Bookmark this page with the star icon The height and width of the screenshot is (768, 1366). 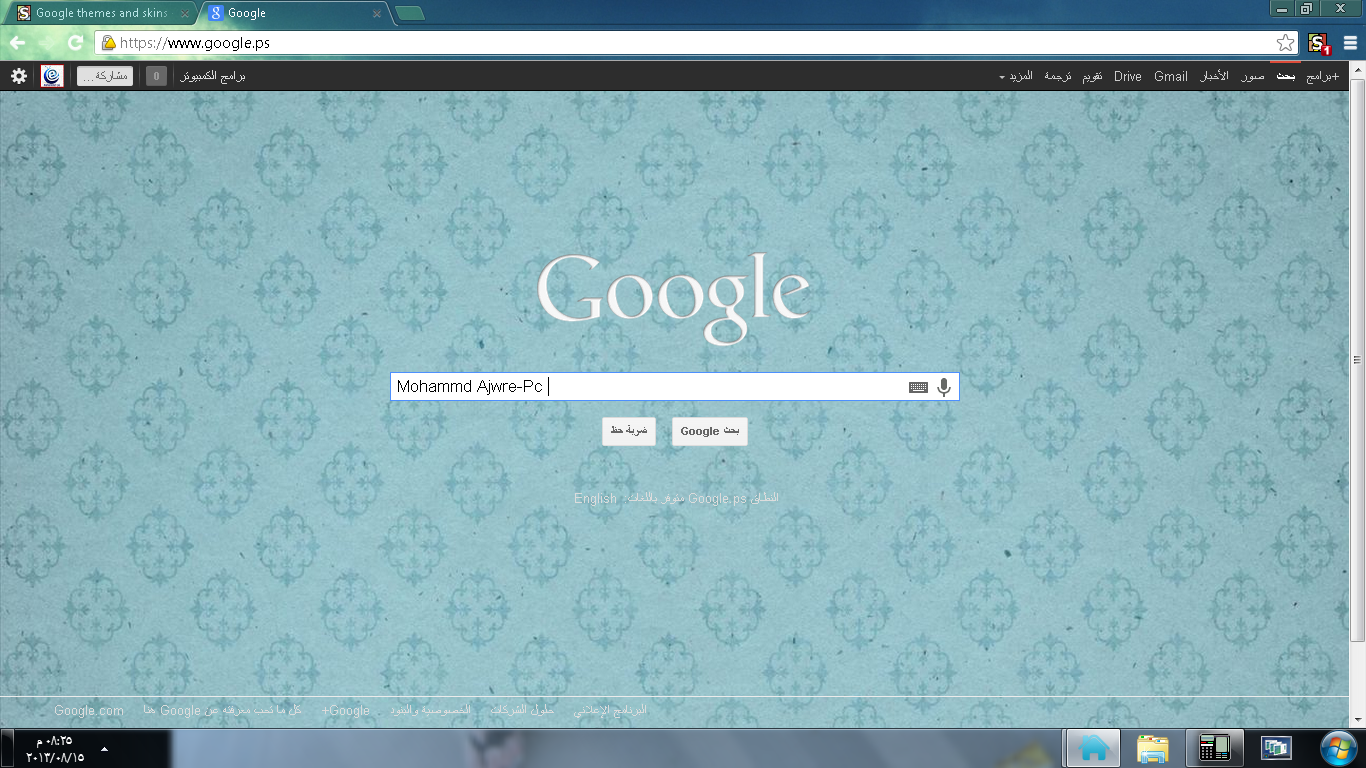click(x=1285, y=43)
